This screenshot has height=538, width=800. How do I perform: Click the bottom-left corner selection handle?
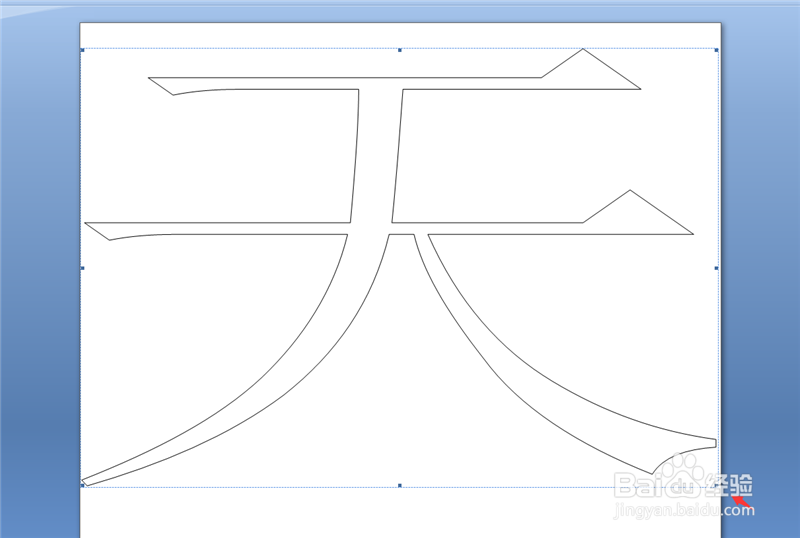click(82, 485)
